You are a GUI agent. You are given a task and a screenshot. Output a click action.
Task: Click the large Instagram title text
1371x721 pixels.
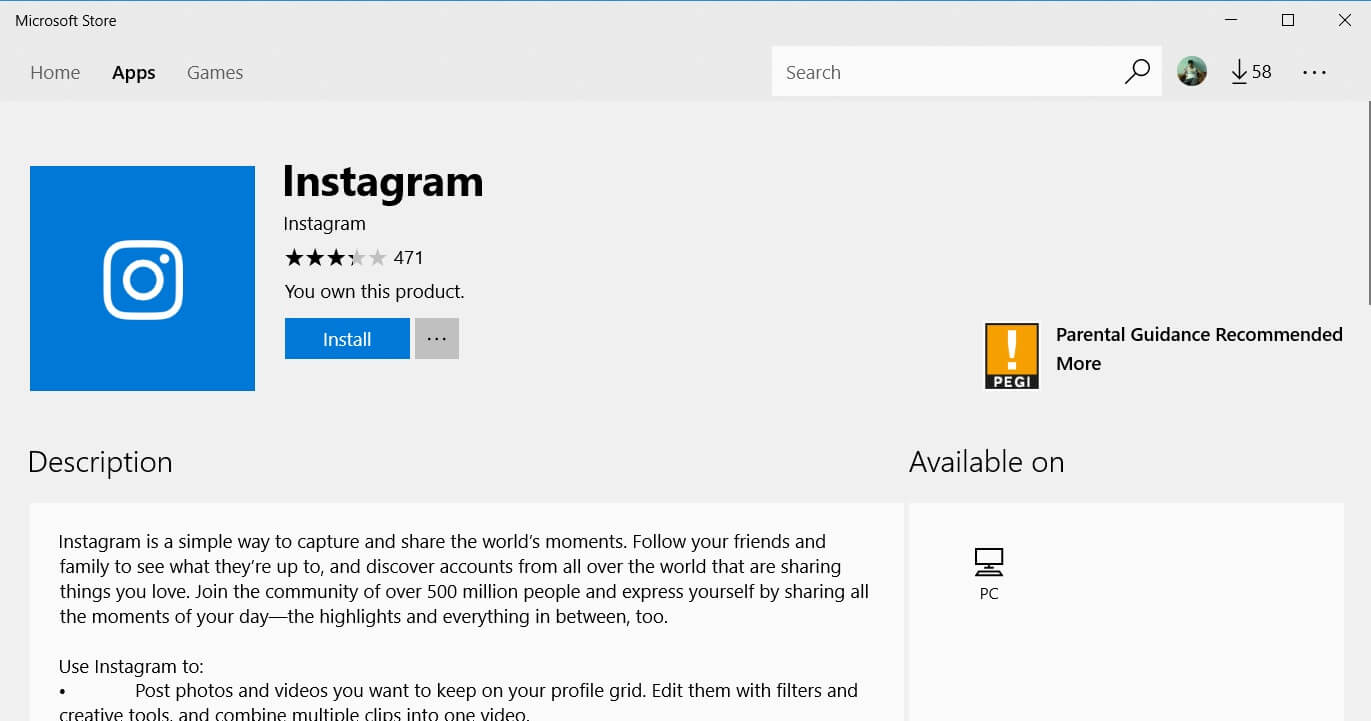coord(383,181)
